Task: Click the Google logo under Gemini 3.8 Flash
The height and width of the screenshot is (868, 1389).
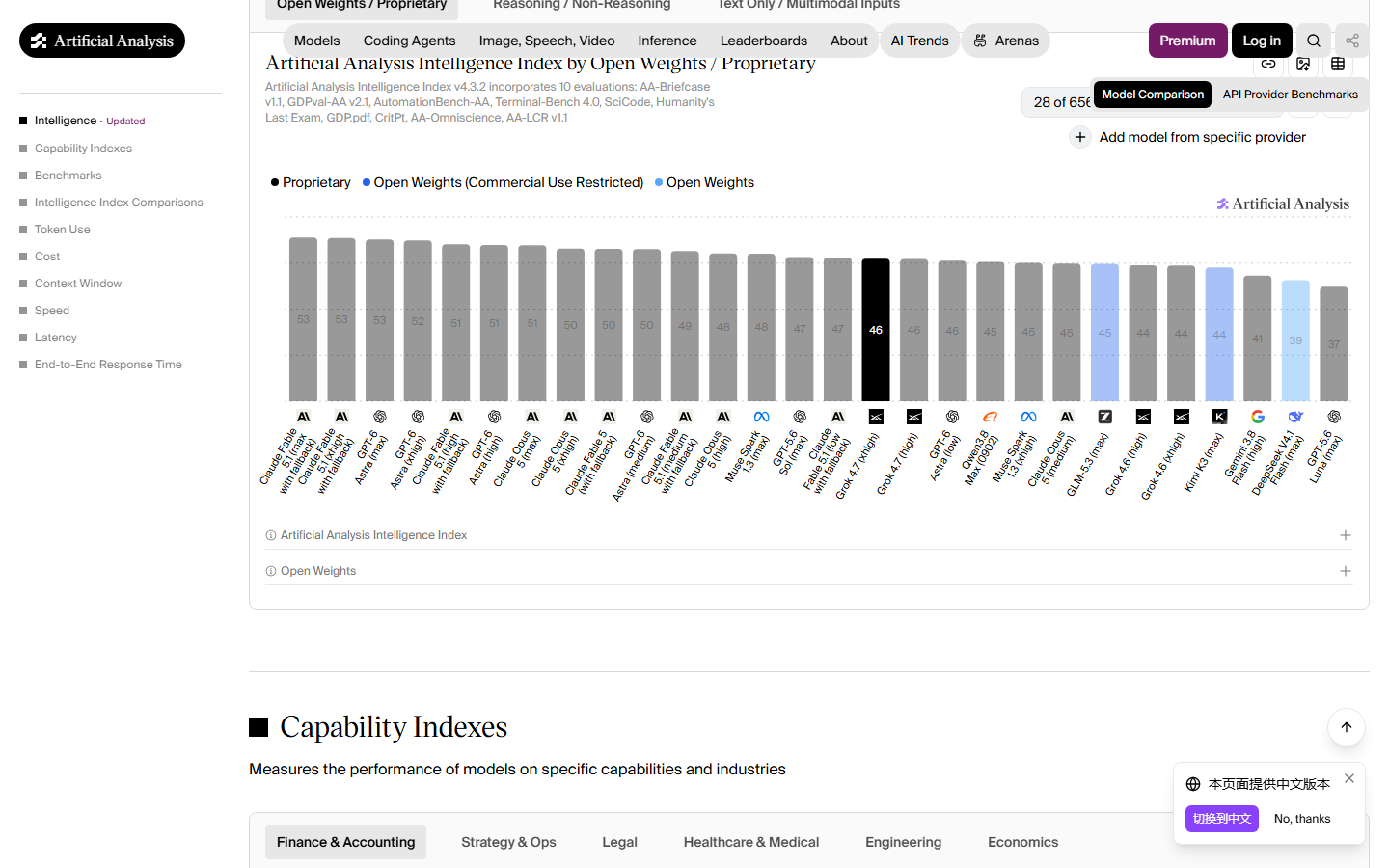Action: 1258,417
